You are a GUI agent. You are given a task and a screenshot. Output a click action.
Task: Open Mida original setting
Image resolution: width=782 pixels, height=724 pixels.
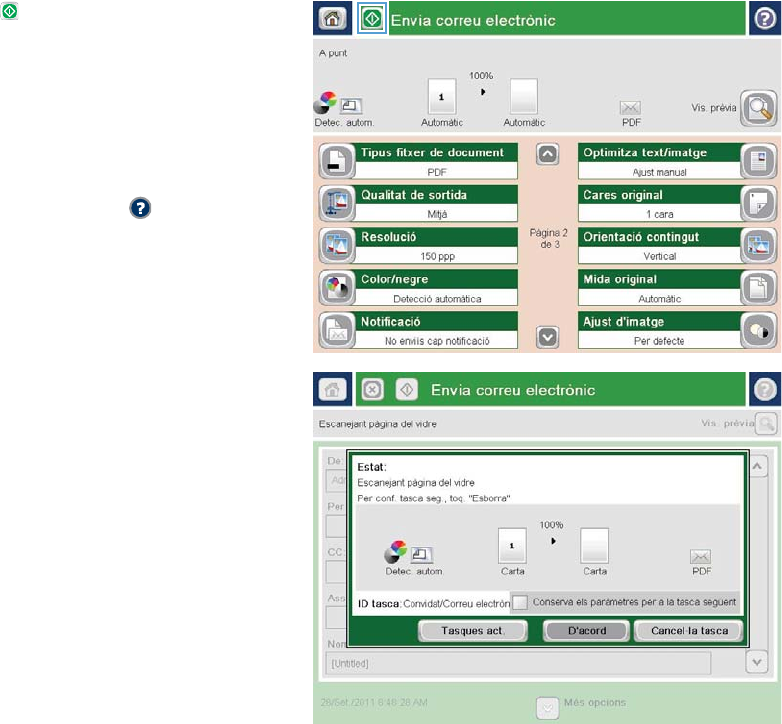(x=659, y=288)
